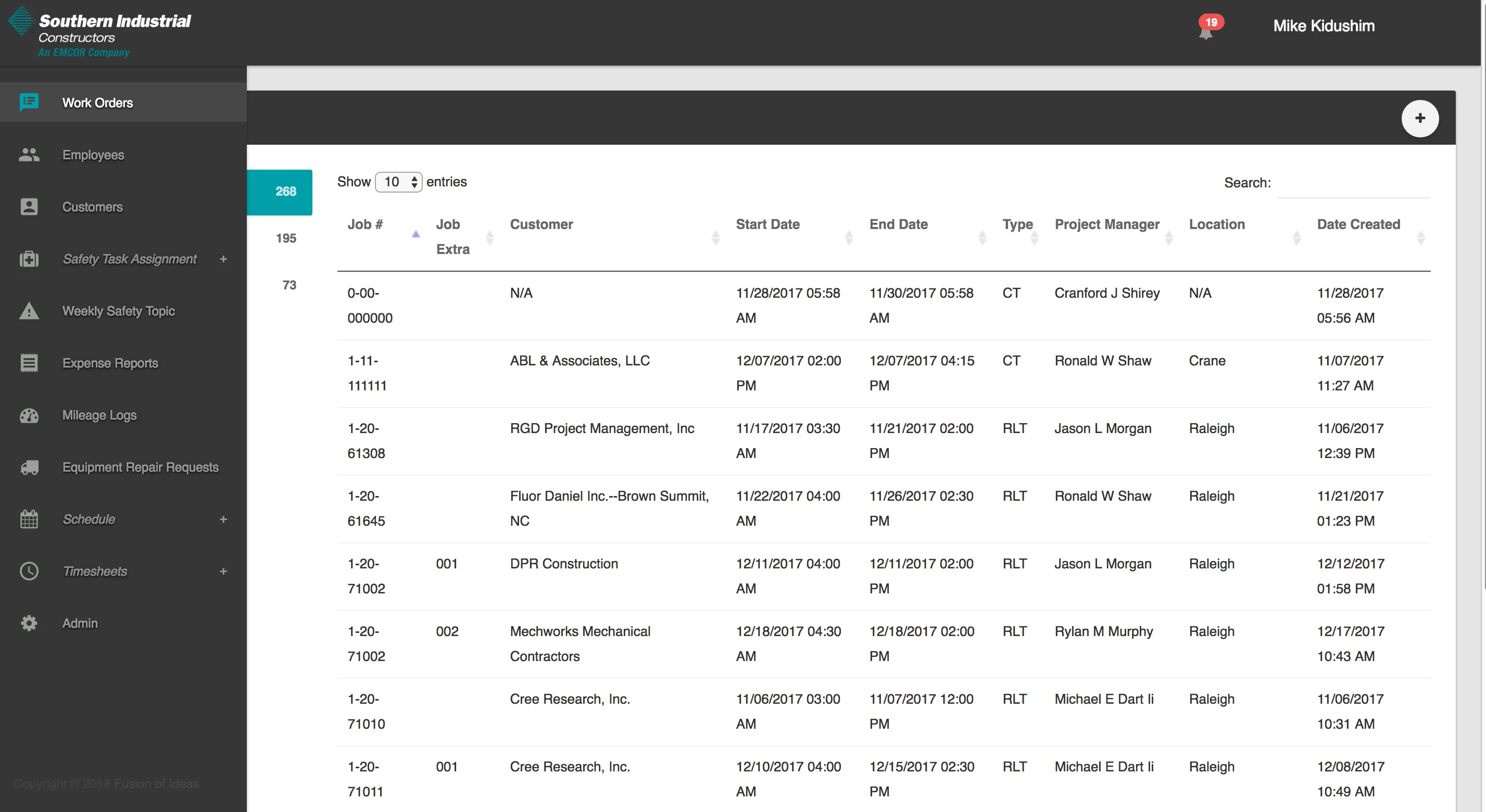Expand the Schedule menu with plus sign
The height and width of the screenshot is (812, 1486).
pos(223,519)
